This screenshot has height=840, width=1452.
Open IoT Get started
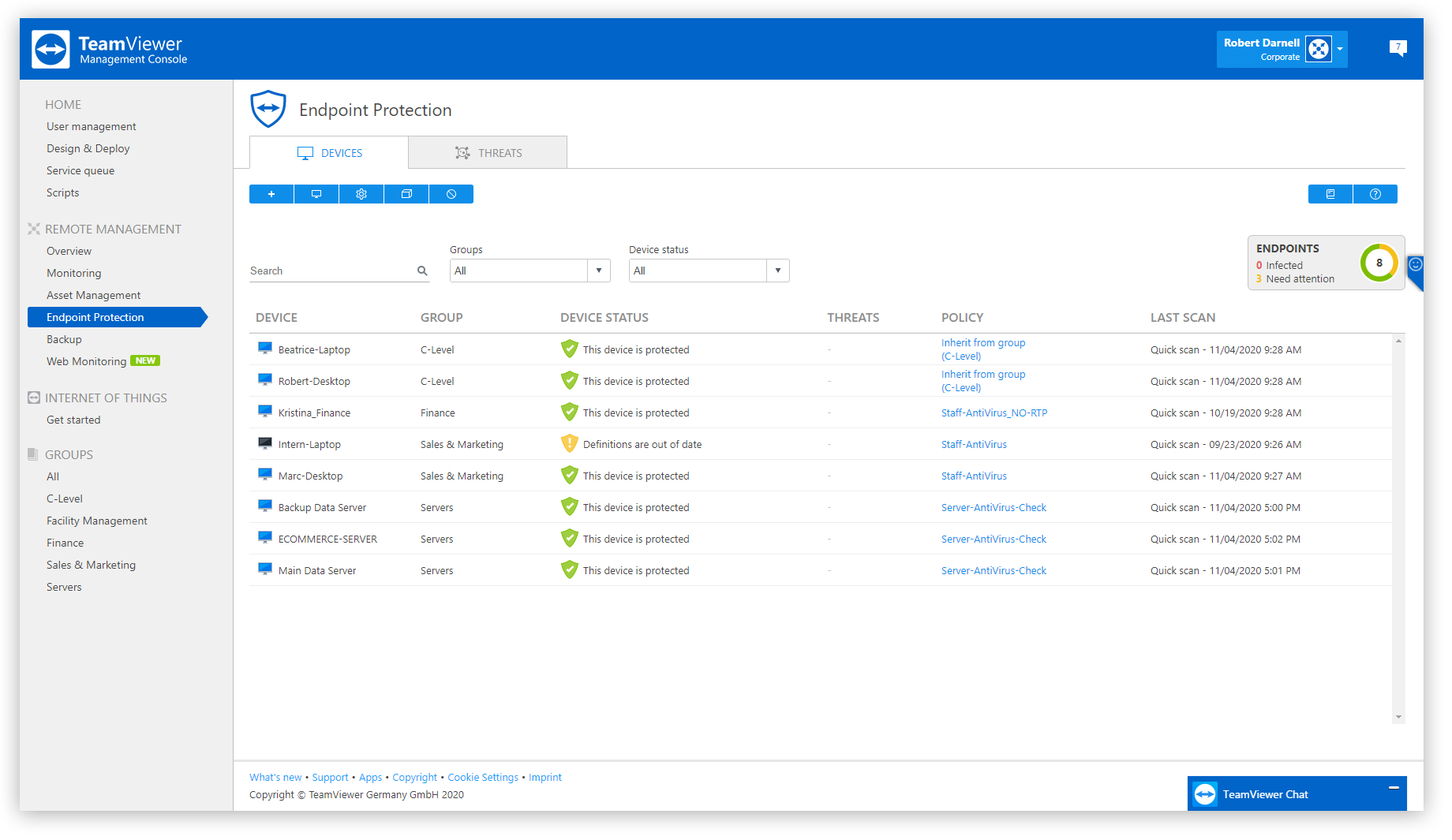point(73,420)
